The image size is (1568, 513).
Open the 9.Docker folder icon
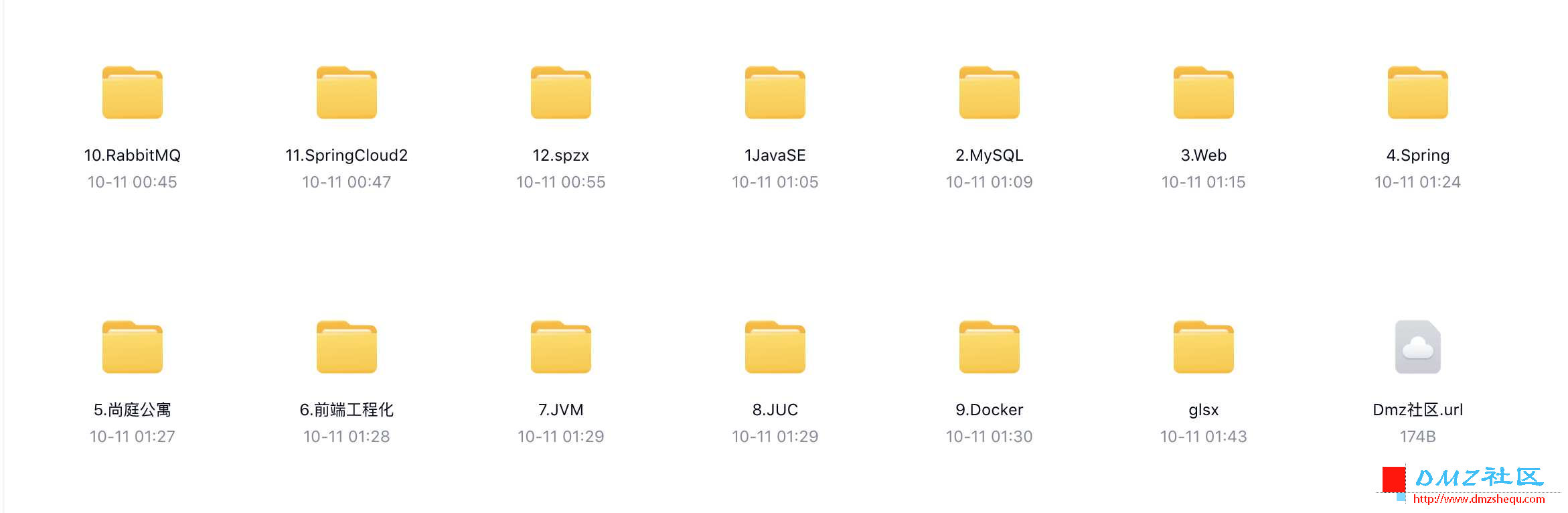click(x=990, y=347)
